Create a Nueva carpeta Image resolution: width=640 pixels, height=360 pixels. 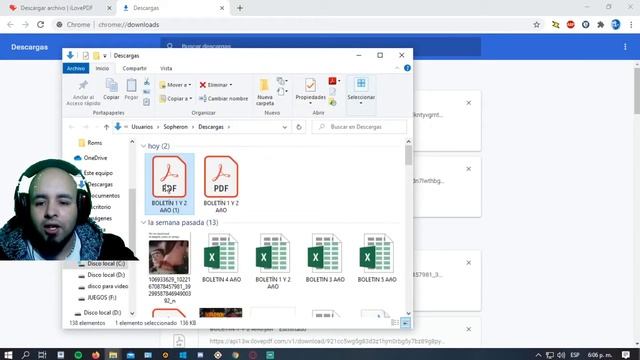[264, 92]
